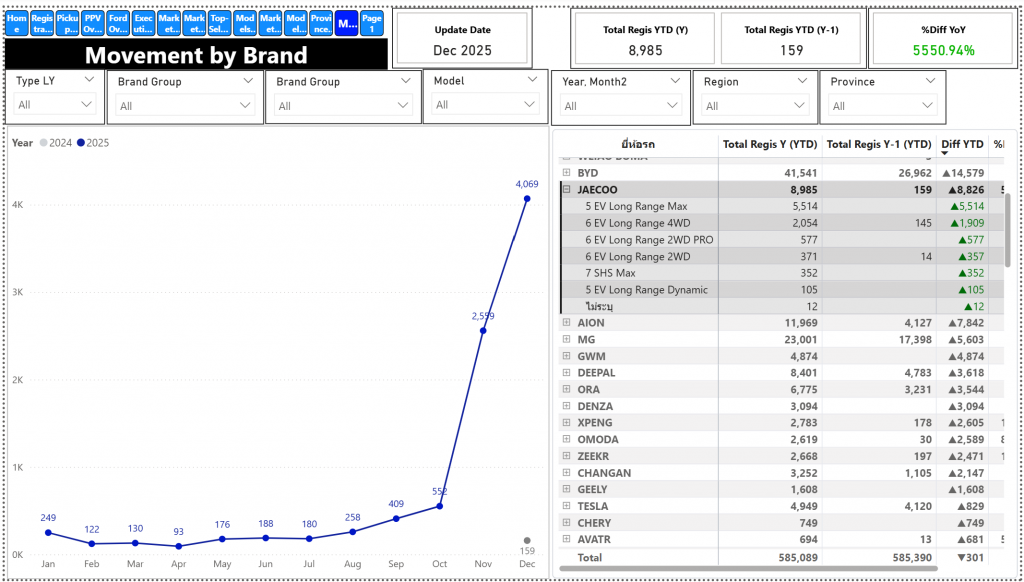Viewport: 1024px width, 582px height.
Task: Collapse the JAECOO brand row
Action: coord(567,189)
